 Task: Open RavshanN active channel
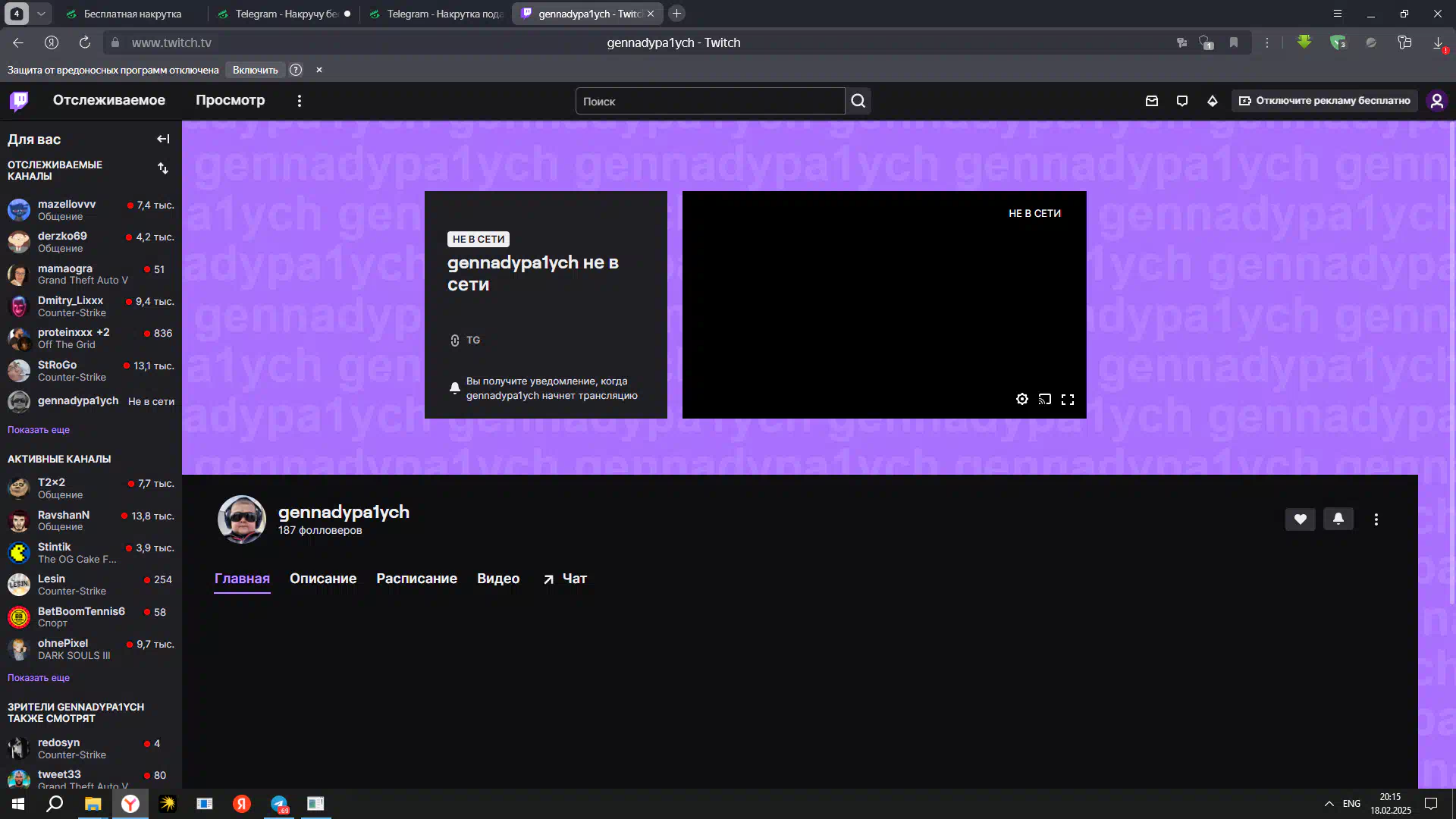91,521
